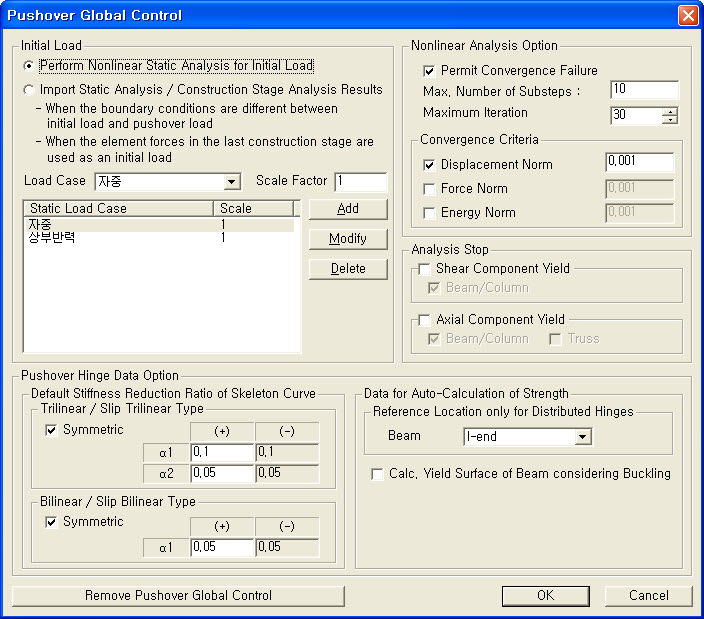Enable Calc. Yield Surface considering Buckling

pos(377,474)
